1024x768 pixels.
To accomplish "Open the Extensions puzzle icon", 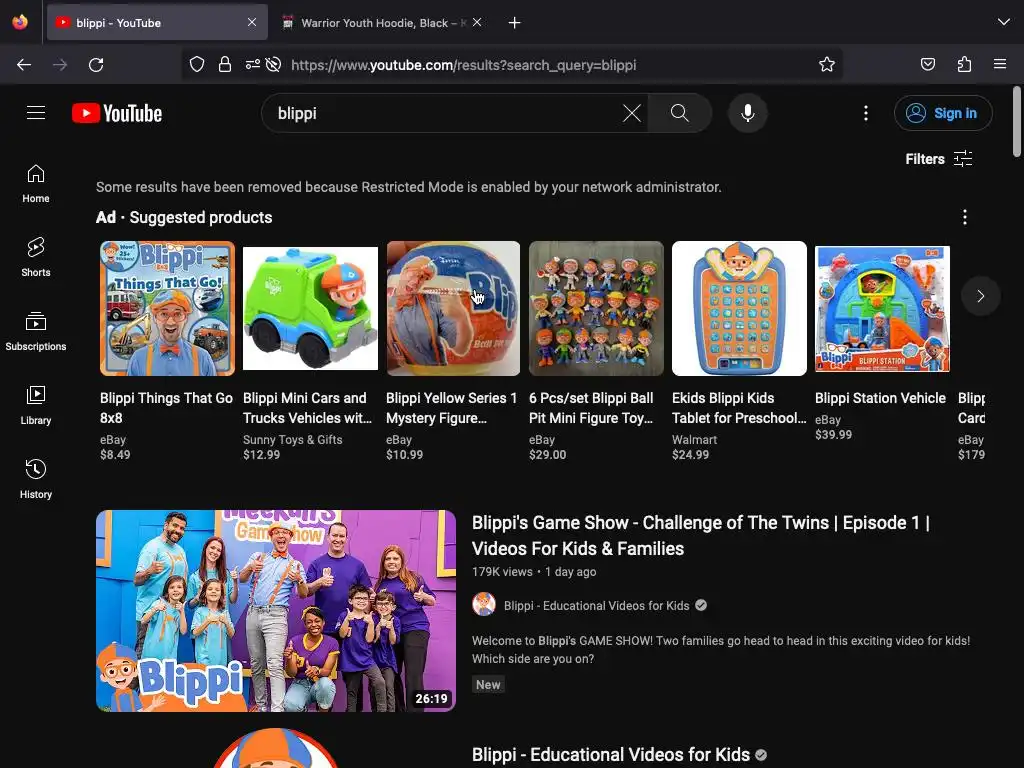I will point(964,64).
